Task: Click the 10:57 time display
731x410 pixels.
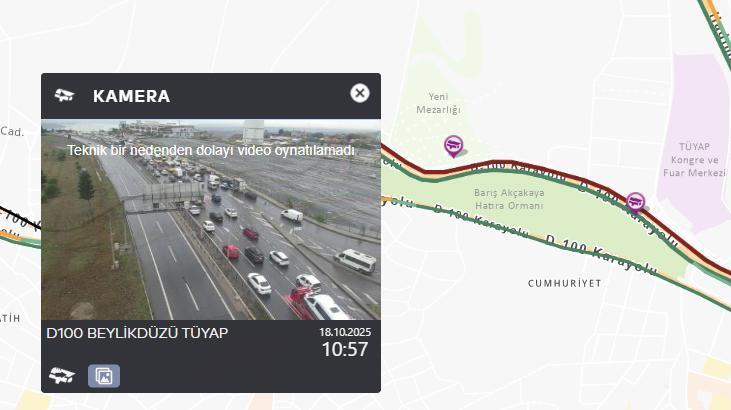Action: point(345,349)
